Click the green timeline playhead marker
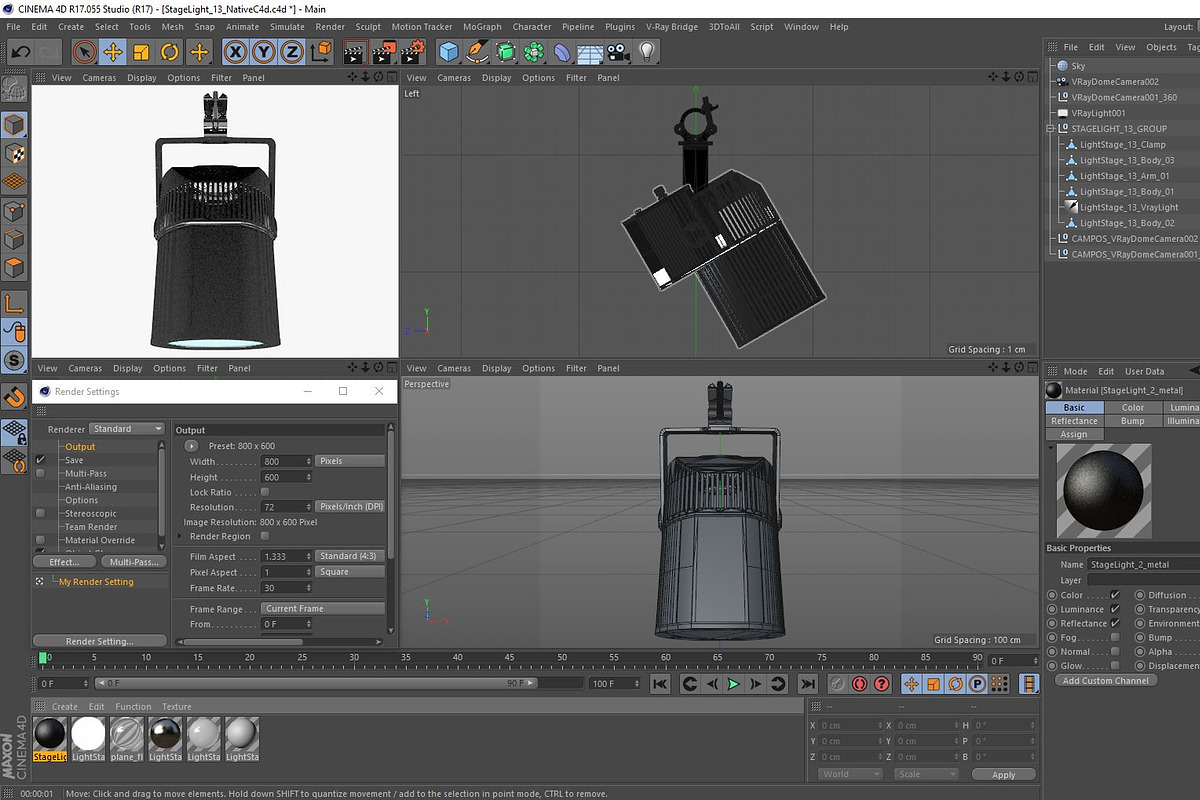 [43, 658]
